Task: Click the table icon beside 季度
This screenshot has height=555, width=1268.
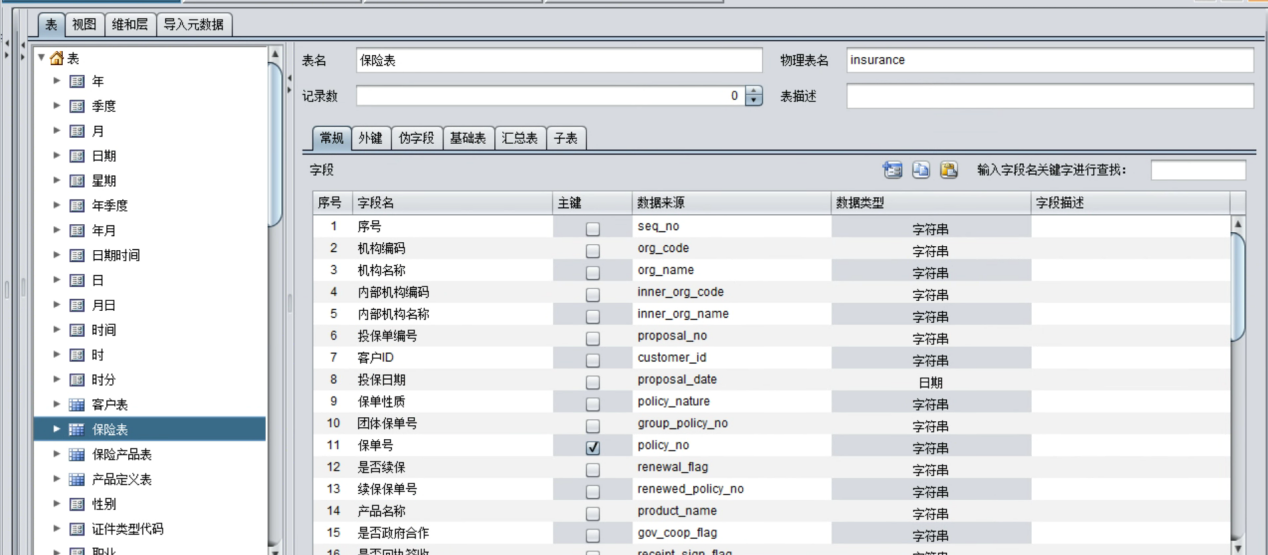Action: point(77,106)
